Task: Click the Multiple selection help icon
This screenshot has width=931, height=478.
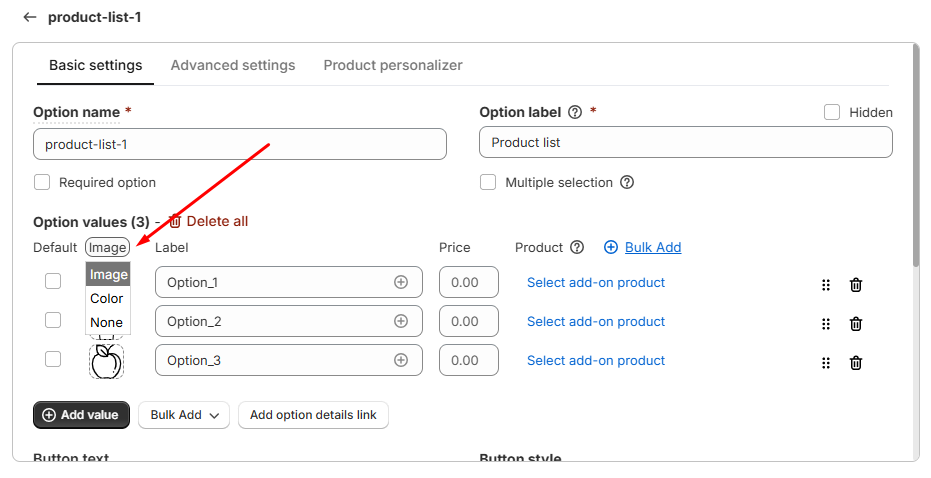Action: pyautogui.click(x=627, y=182)
